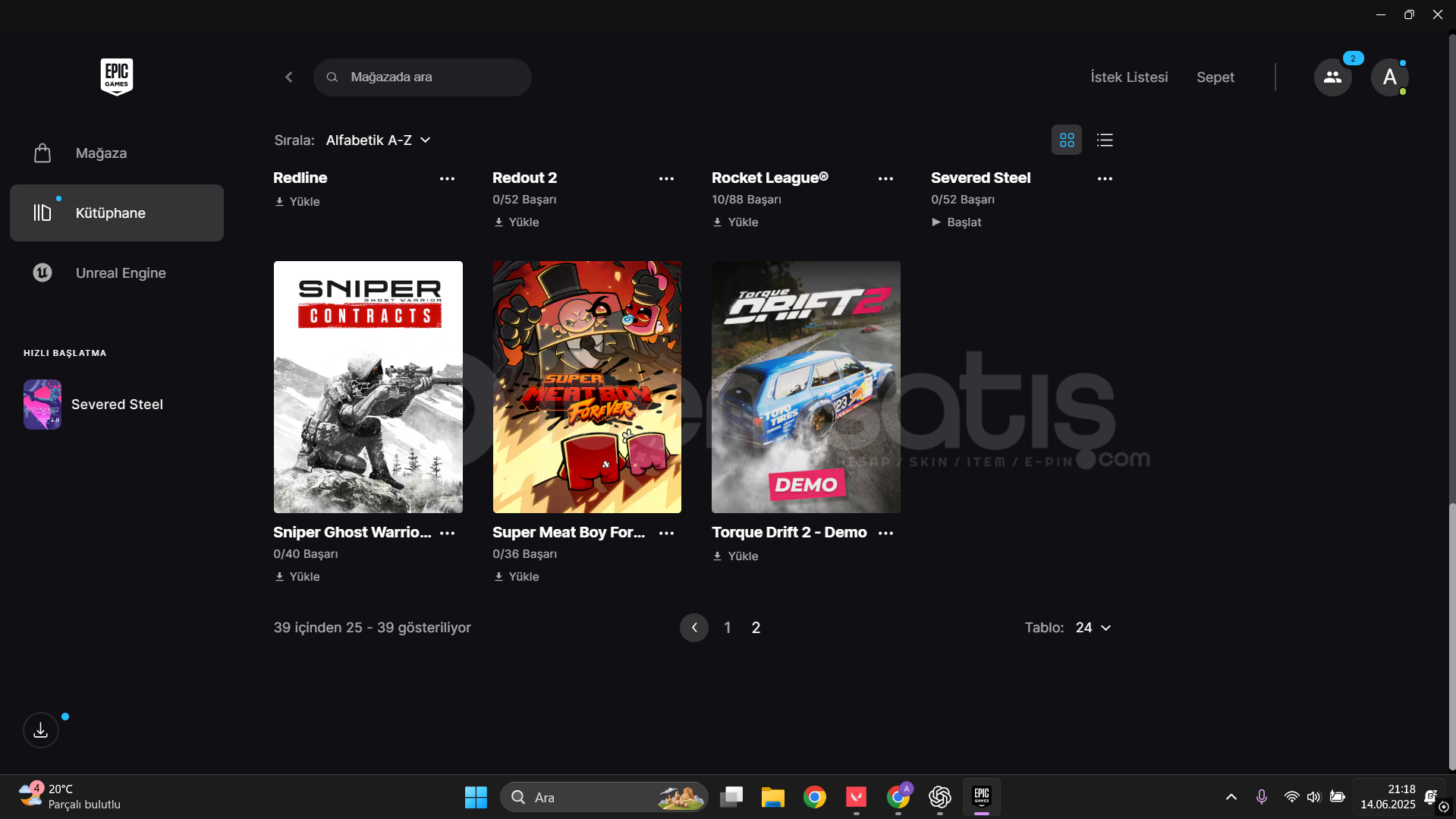Open more options for Redout 2
The image size is (1456, 819).
[666, 179]
